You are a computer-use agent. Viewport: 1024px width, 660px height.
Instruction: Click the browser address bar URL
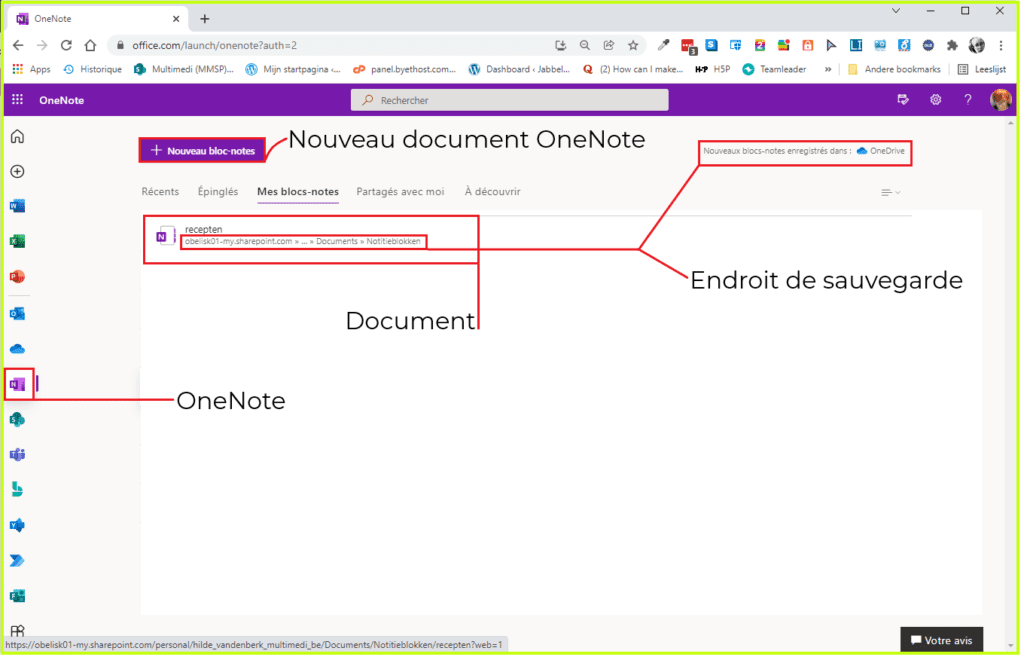click(x=214, y=45)
